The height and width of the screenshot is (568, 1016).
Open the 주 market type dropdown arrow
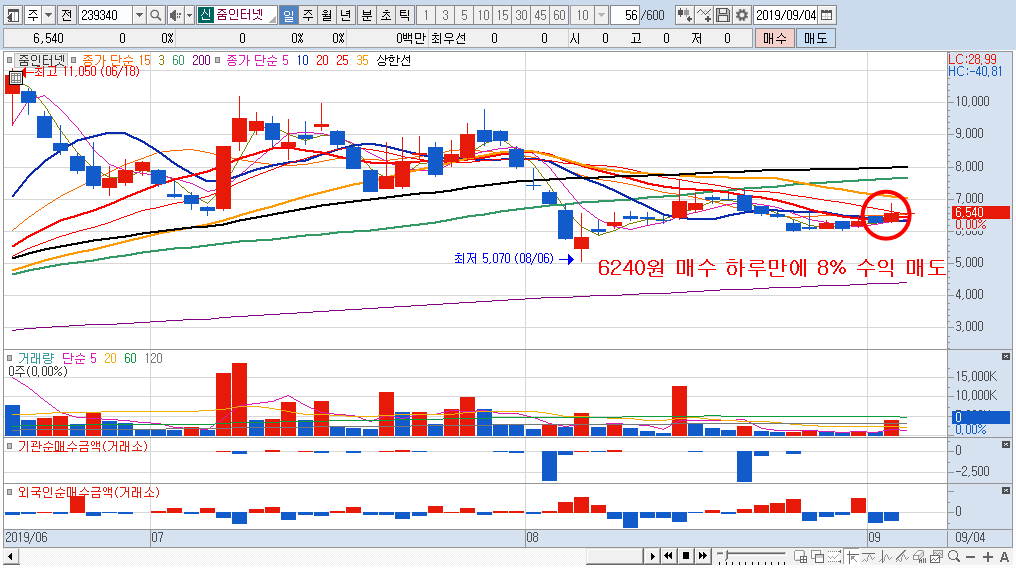tap(49, 15)
